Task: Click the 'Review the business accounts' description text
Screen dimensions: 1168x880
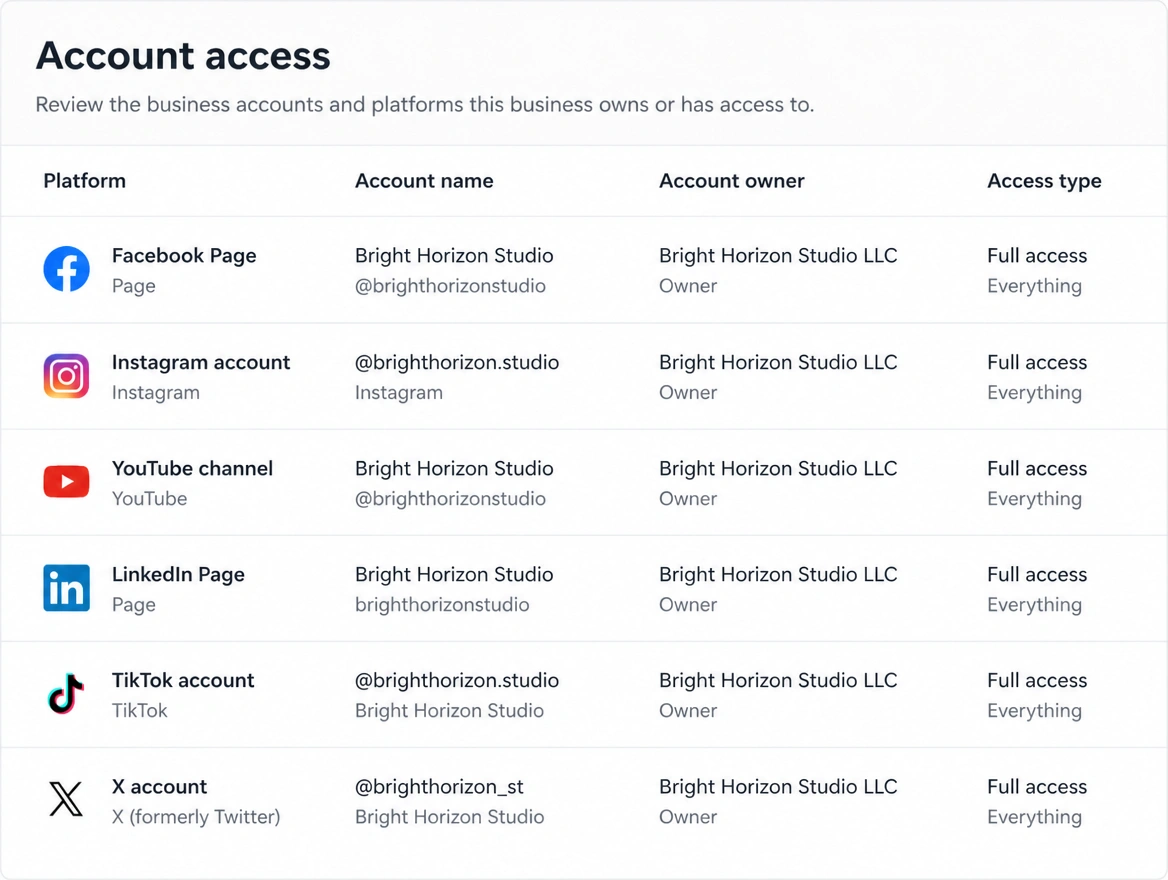Action: [x=425, y=104]
